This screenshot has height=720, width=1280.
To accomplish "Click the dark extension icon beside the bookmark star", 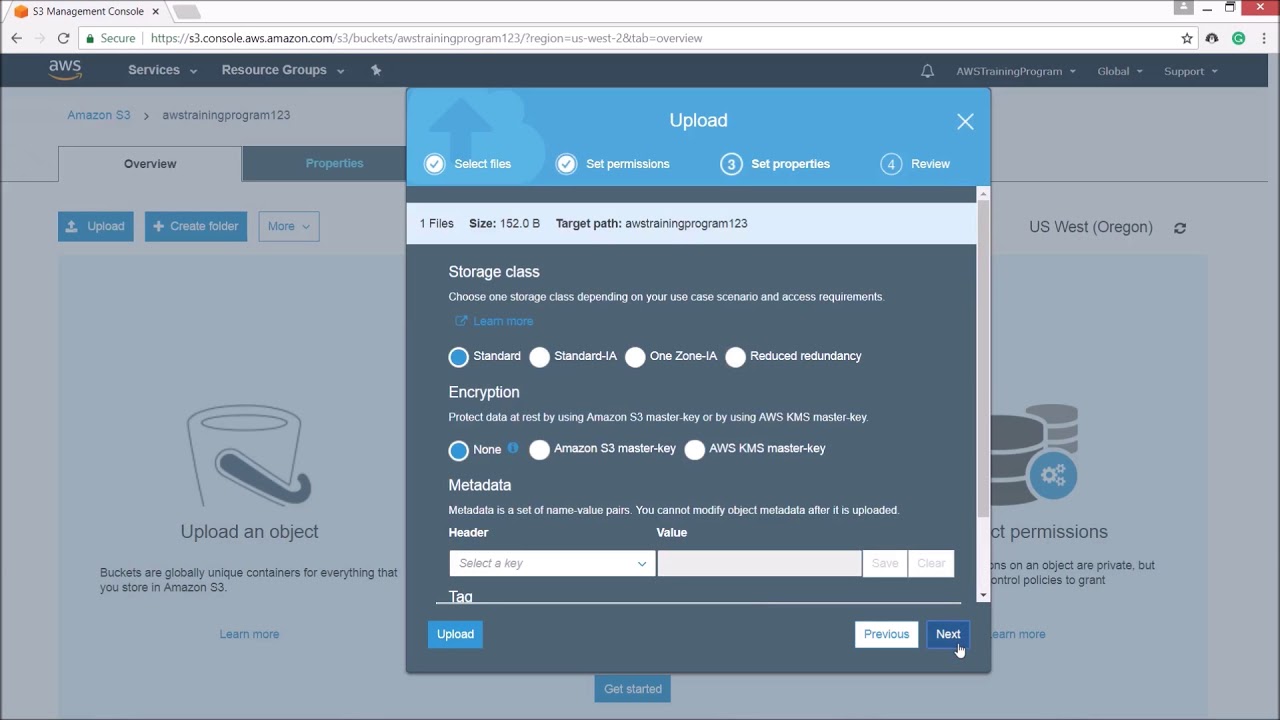I will [1212, 38].
